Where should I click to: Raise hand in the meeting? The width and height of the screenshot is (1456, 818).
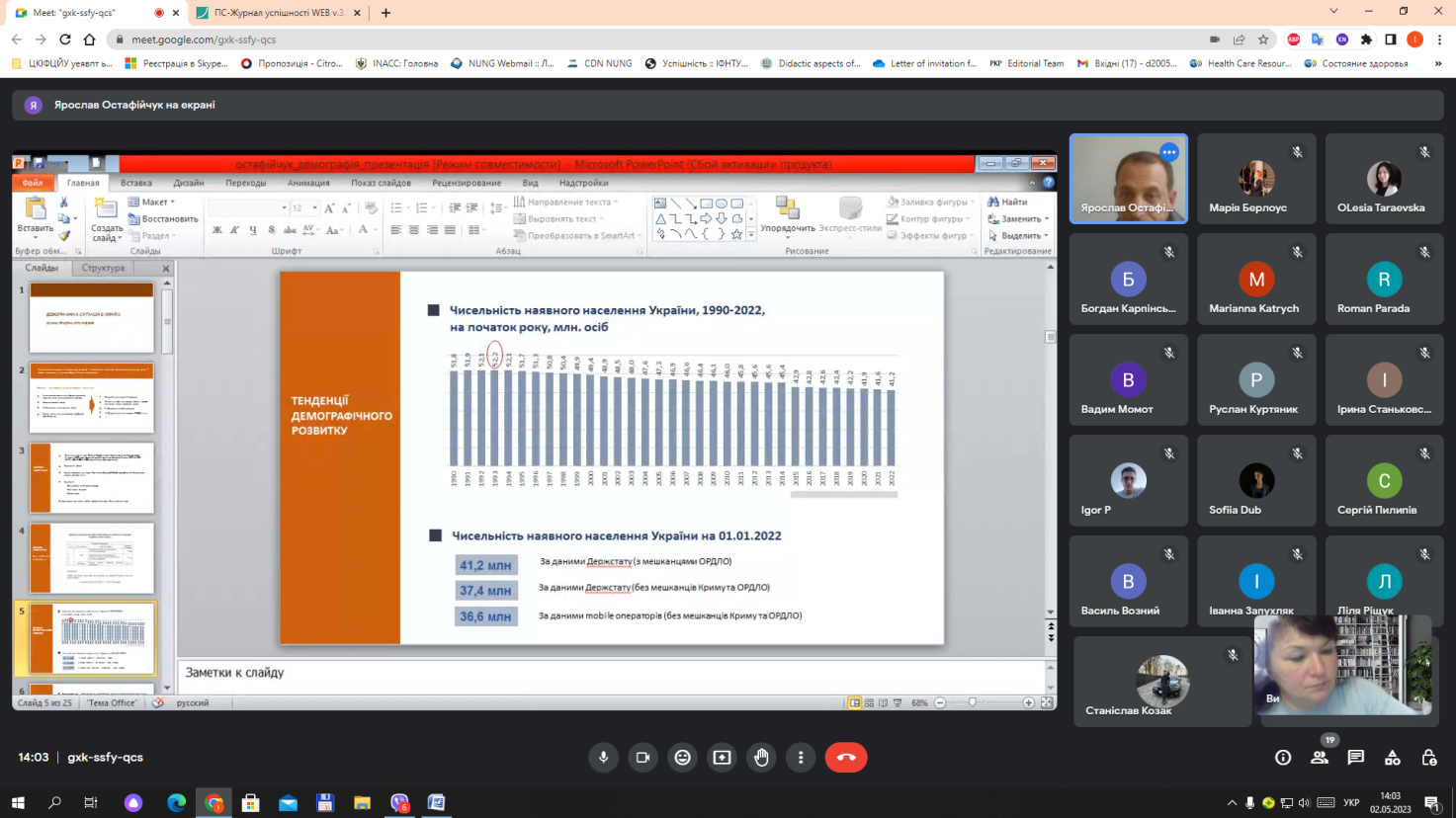tap(761, 758)
